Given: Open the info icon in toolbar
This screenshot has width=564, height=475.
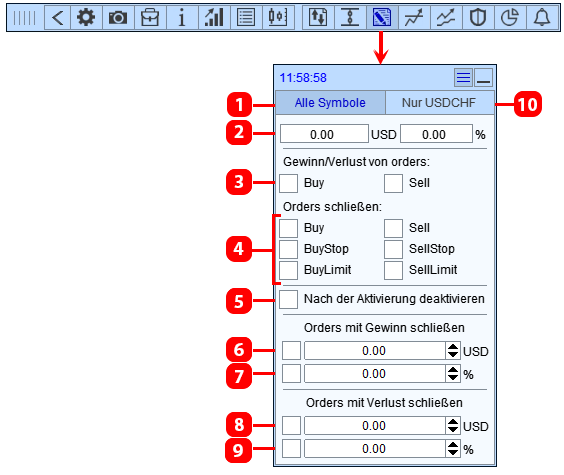Looking at the screenshot, I should tap(182, 17).
